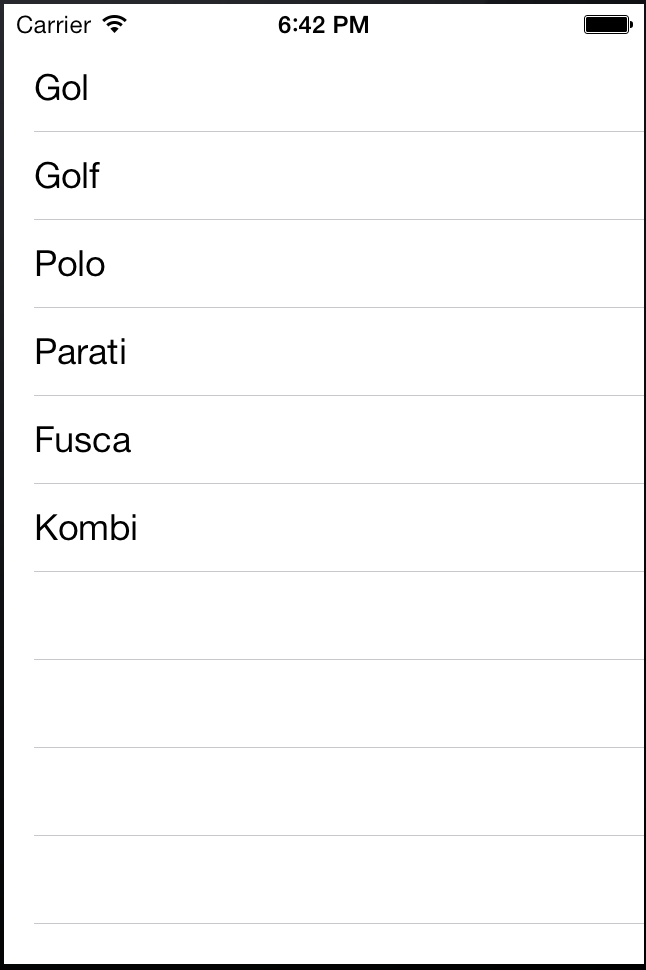Tap the first empty row below Kombi

pyautogui.click(x=323, y=616)
